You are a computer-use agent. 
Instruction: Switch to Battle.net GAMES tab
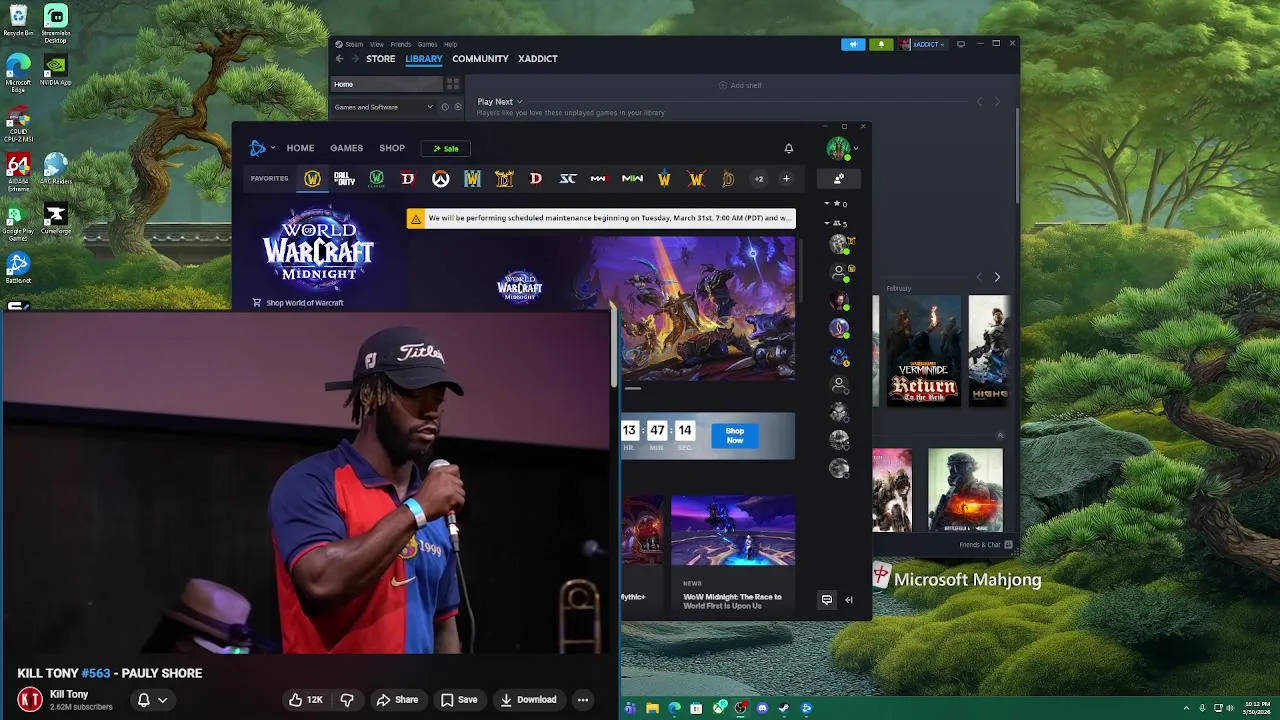(347, 148)
